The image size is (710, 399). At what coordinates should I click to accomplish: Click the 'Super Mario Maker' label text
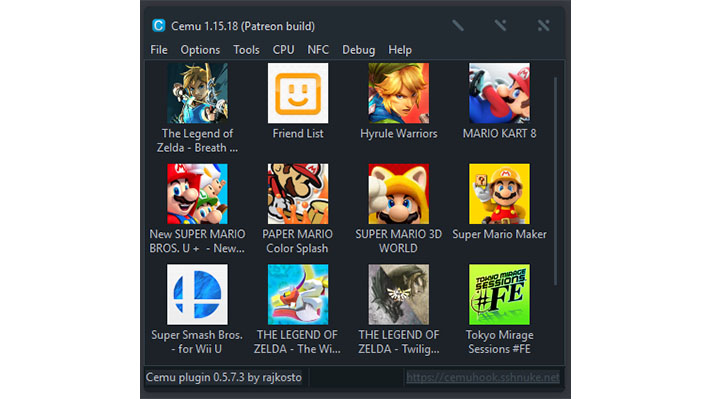[499, 234]
